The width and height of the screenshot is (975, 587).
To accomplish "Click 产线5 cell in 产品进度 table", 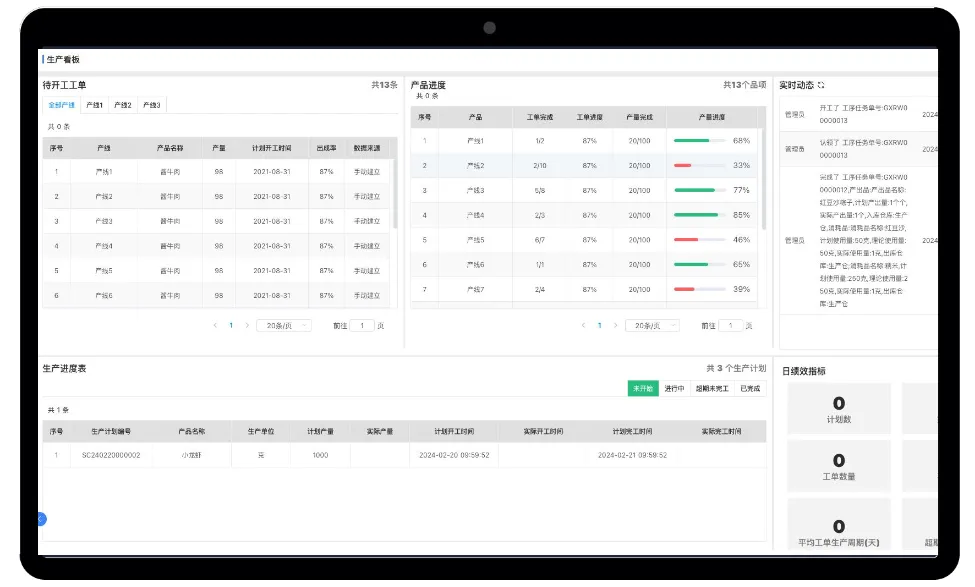I will [476, 240].
